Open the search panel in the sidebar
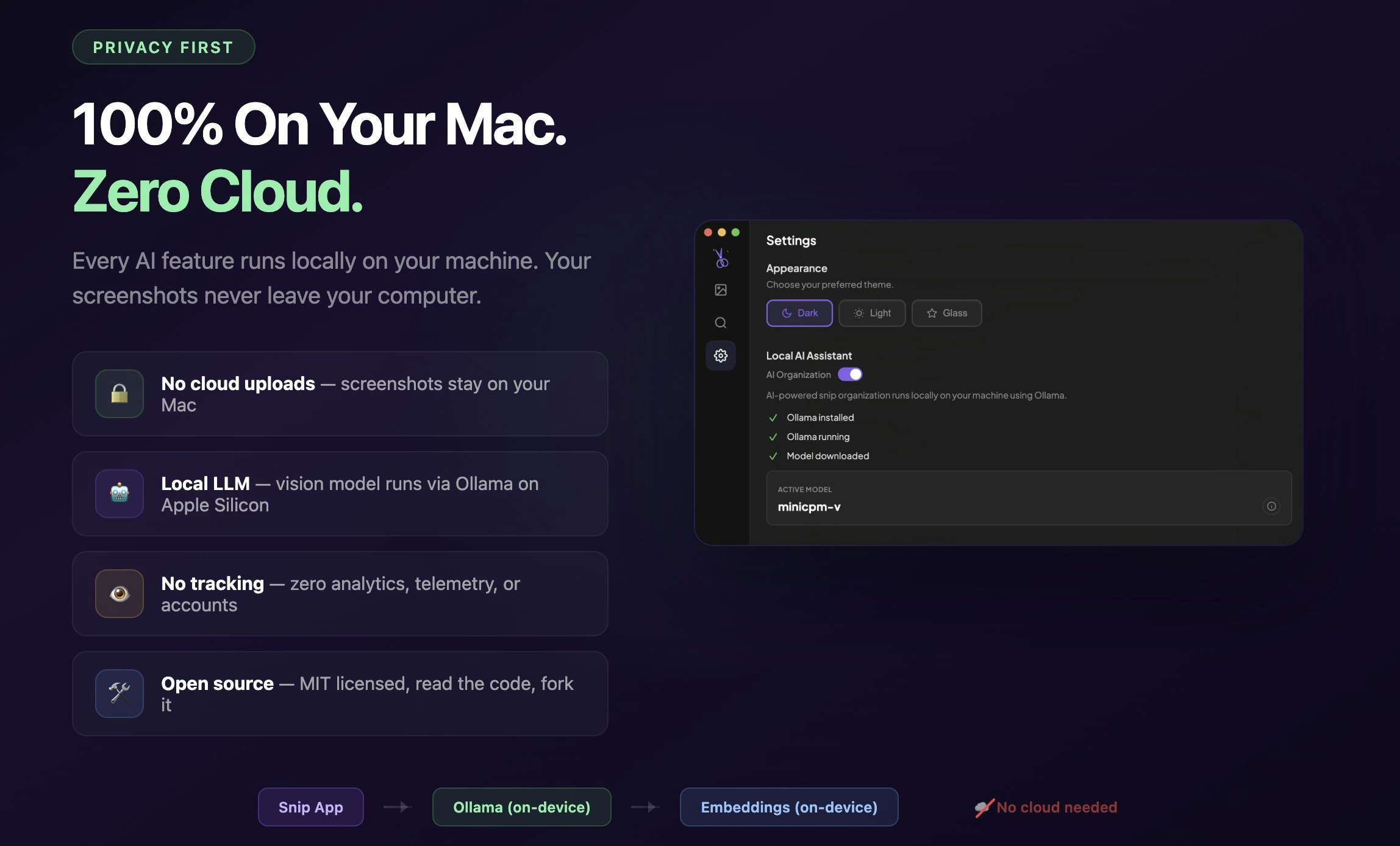The image size is (1400, 846). tap(721, 322)
